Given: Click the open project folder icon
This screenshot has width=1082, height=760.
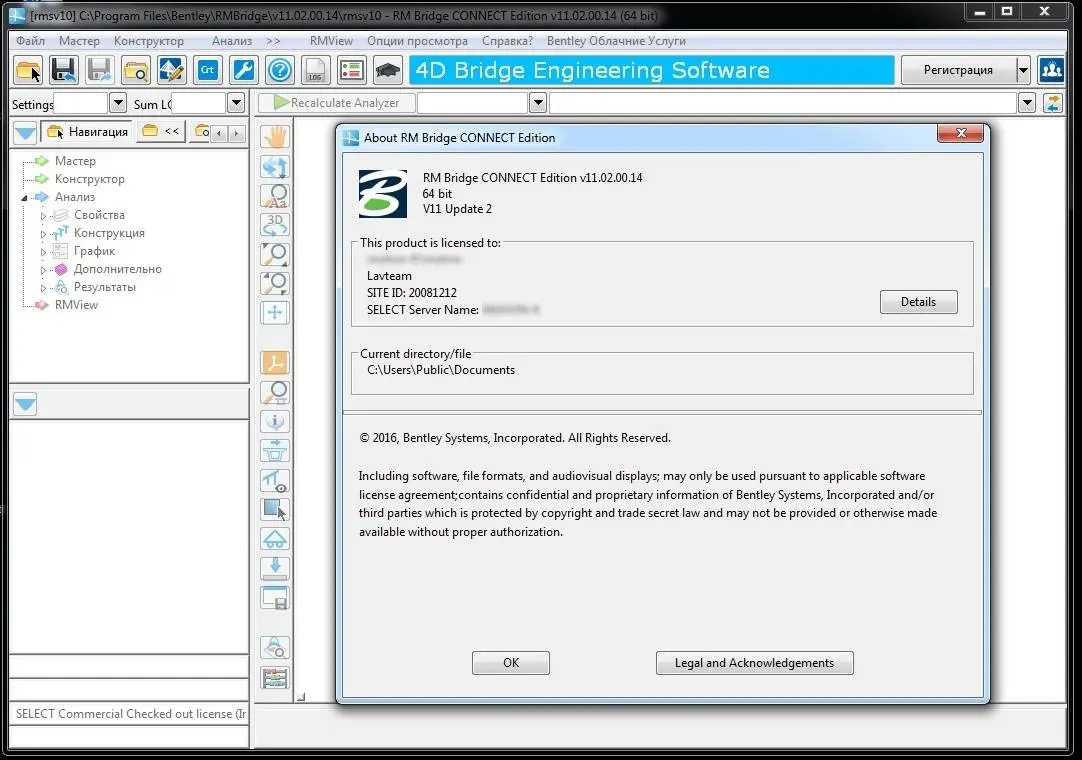Looking at the screenshot, I should pyautogui.click(x=28, y=70).
